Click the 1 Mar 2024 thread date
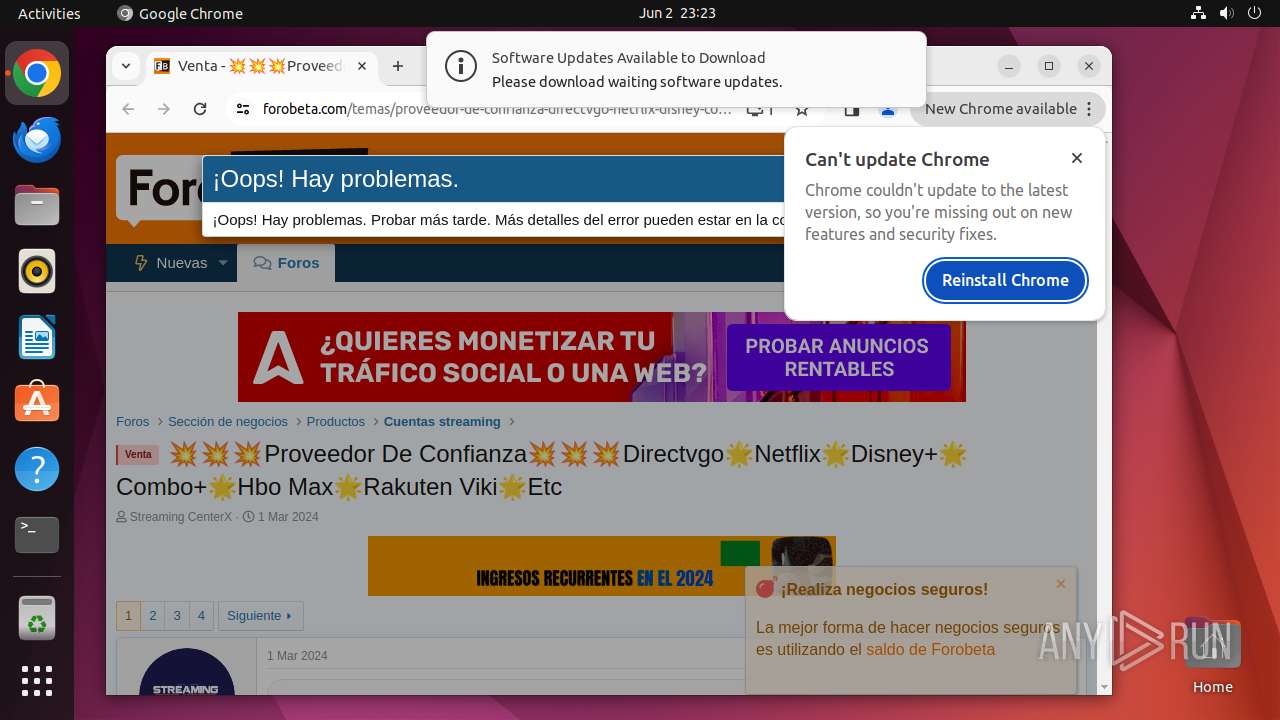 [x=288, y=517]
